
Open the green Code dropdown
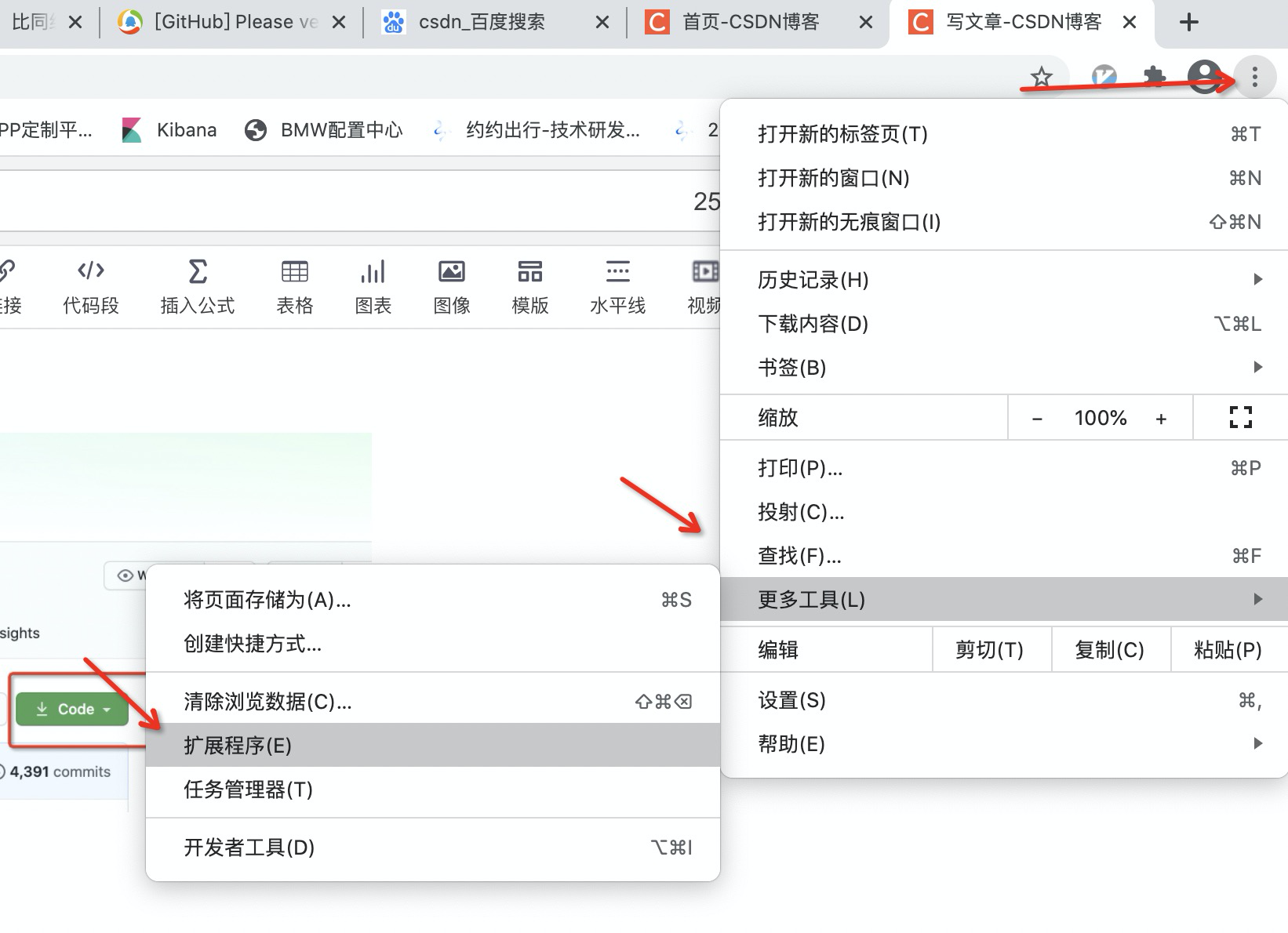click(x=71, y=708)
